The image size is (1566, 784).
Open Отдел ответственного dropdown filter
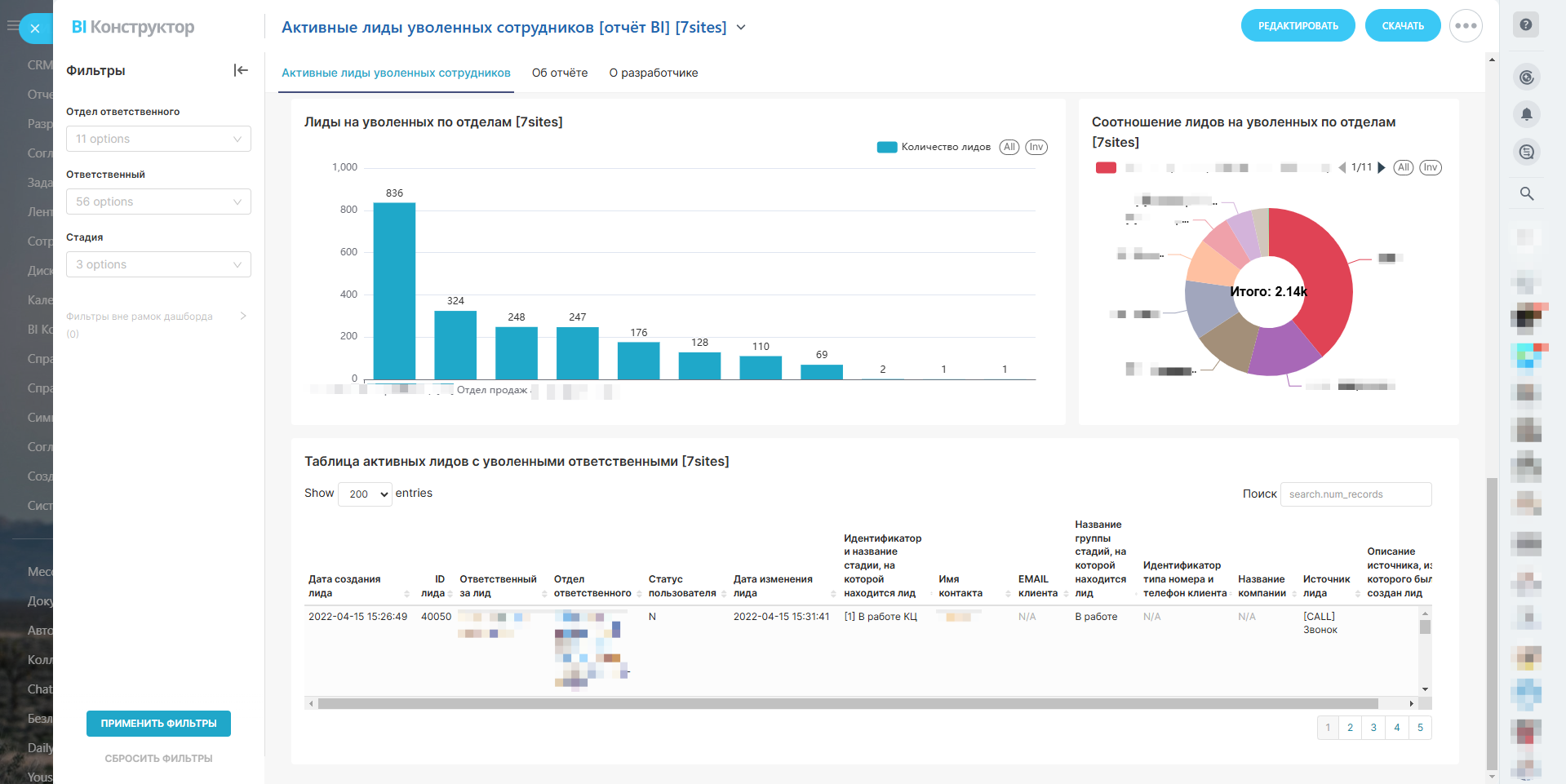[158, 139]
